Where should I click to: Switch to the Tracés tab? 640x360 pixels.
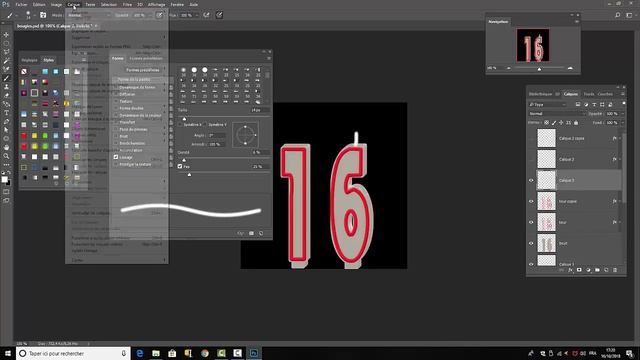(x=589, y=94)
